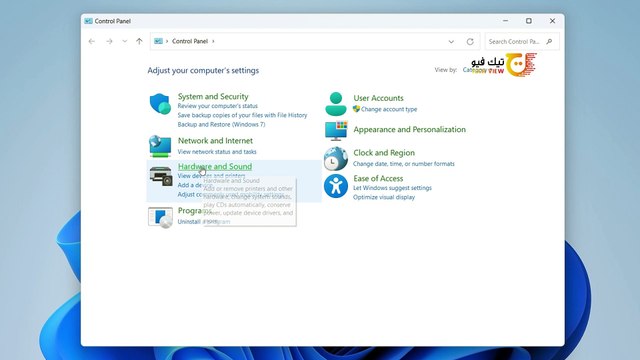The height and width of the screenshot is (360, 640).
Task: Open the System and Security category
Action: (213, 96)
